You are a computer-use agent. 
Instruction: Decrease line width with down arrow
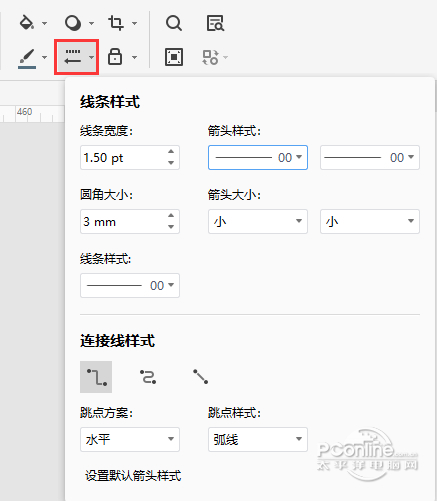171,163
